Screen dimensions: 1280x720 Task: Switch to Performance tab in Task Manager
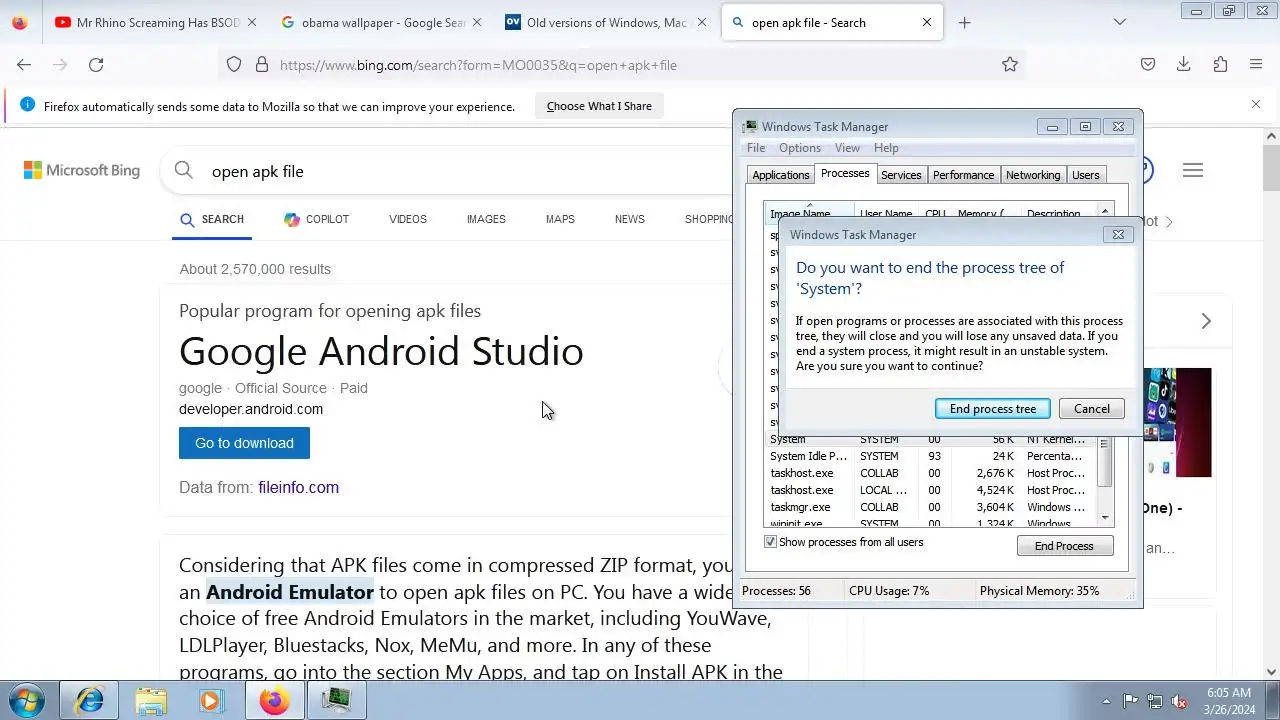click(963, 175)
